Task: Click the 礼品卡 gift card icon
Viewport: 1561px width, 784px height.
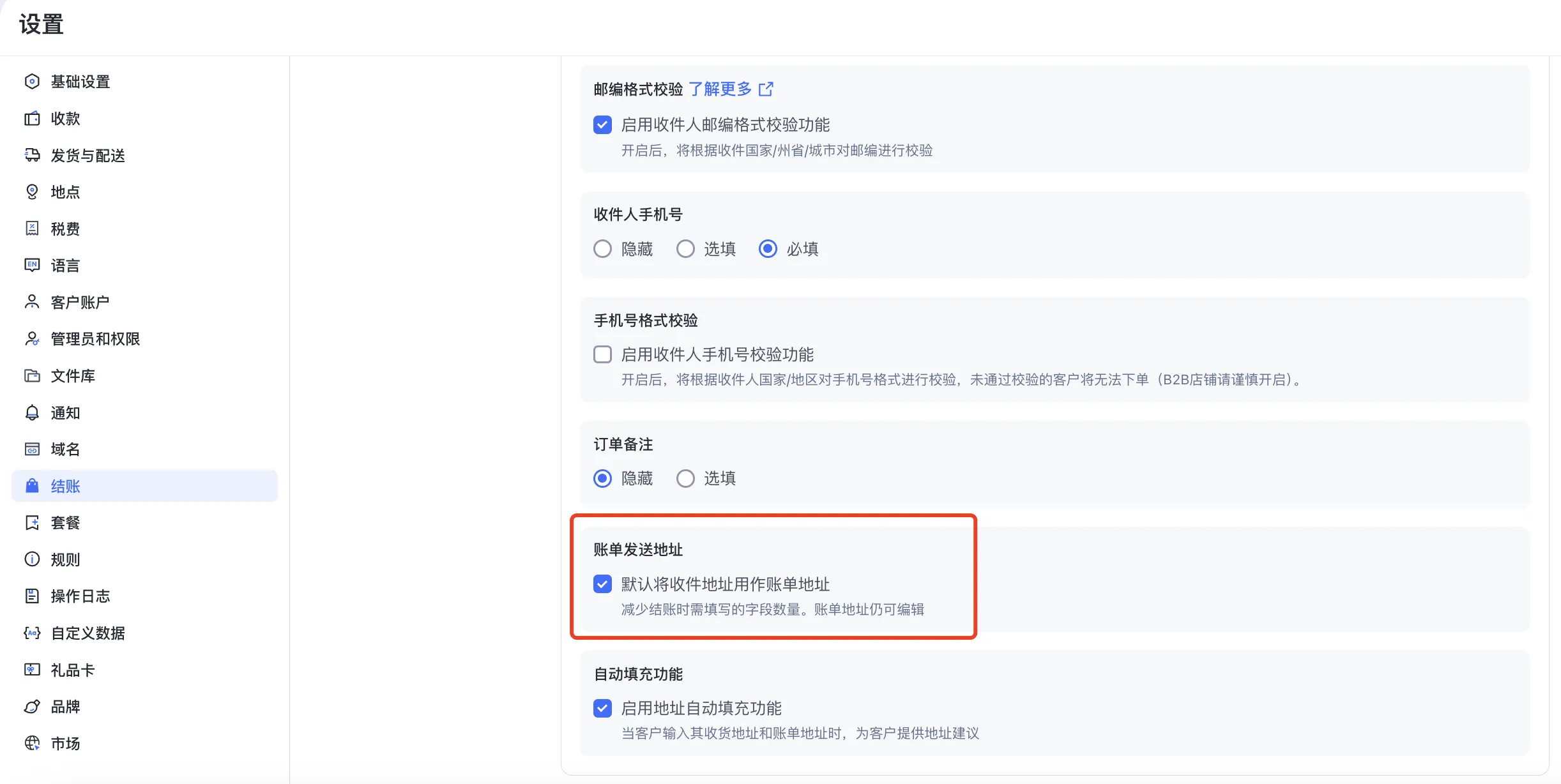Action: [32, 670]
